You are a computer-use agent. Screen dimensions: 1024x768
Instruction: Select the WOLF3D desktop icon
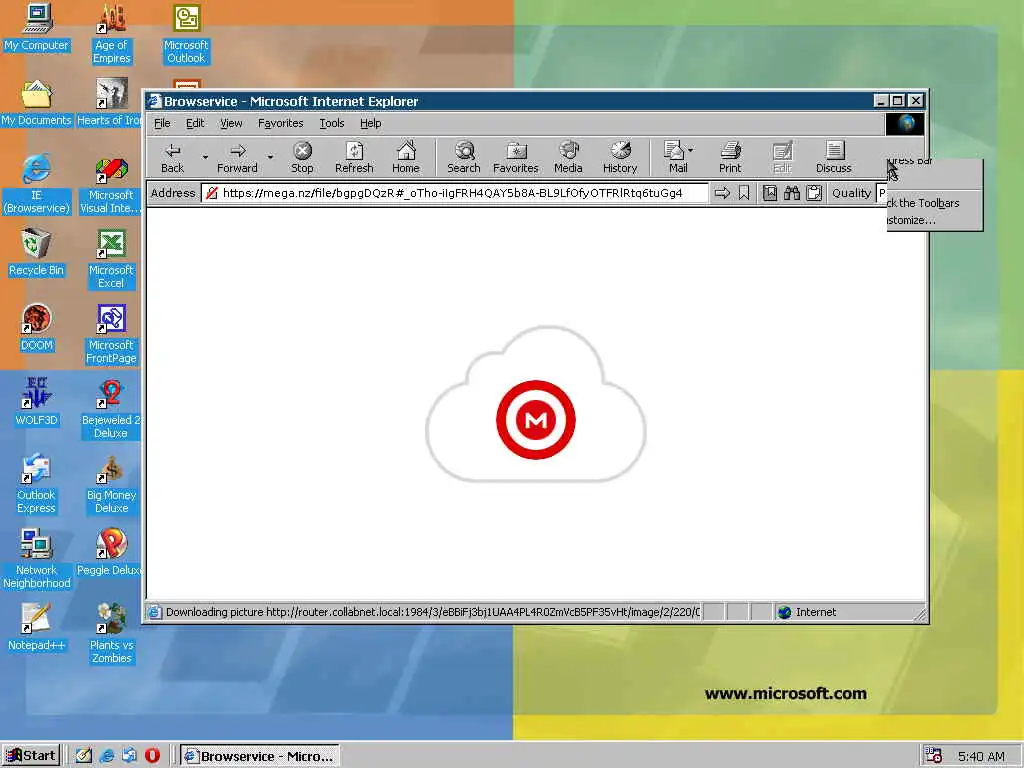tap(37, 402)
